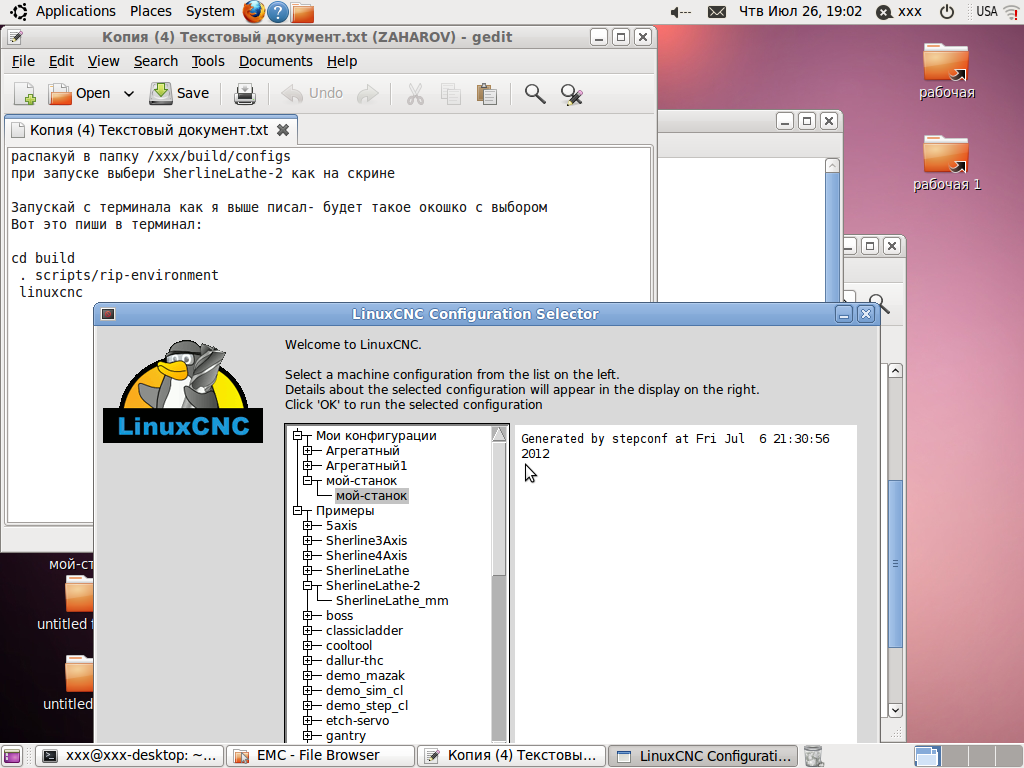Image resolution: width=1024 pixels, height=768 pixels.
Task: Close the Копия (4) Текстовый документ.txt tab
Action: point(283,130)
